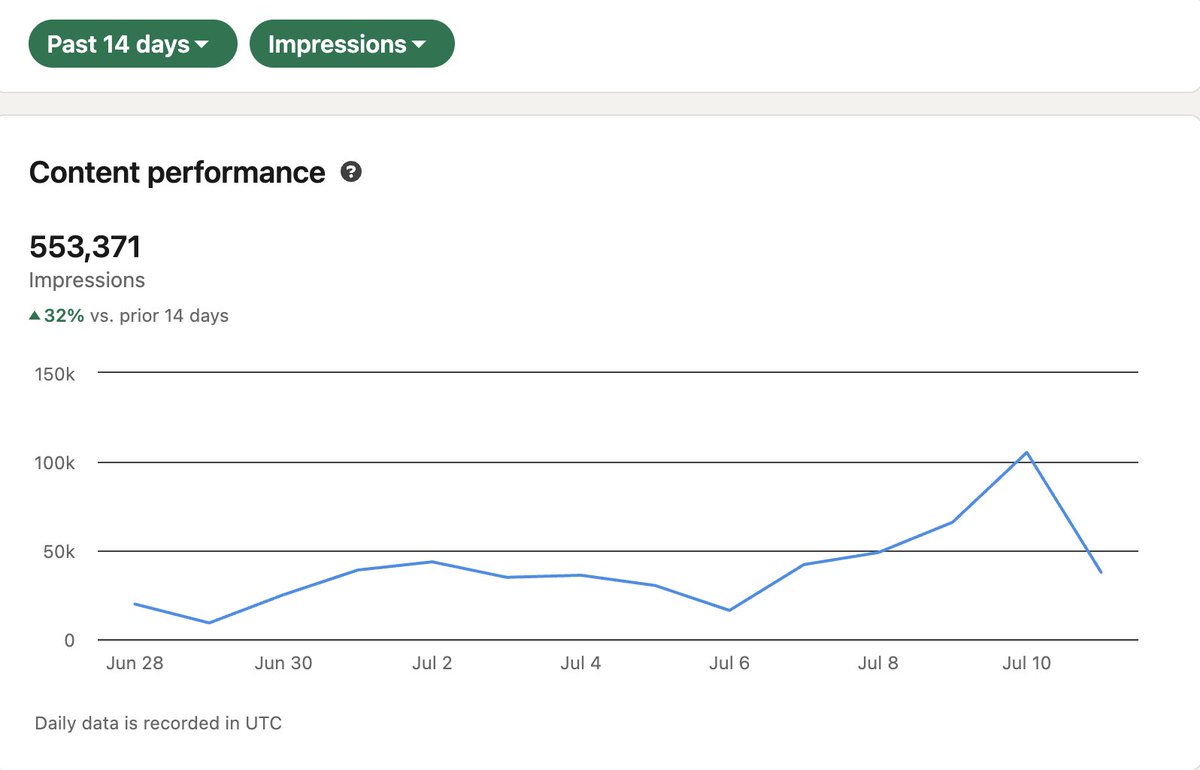Click the Content performance help icon
The width and height of the screenshot is (1200, 770).
[351, 172]
